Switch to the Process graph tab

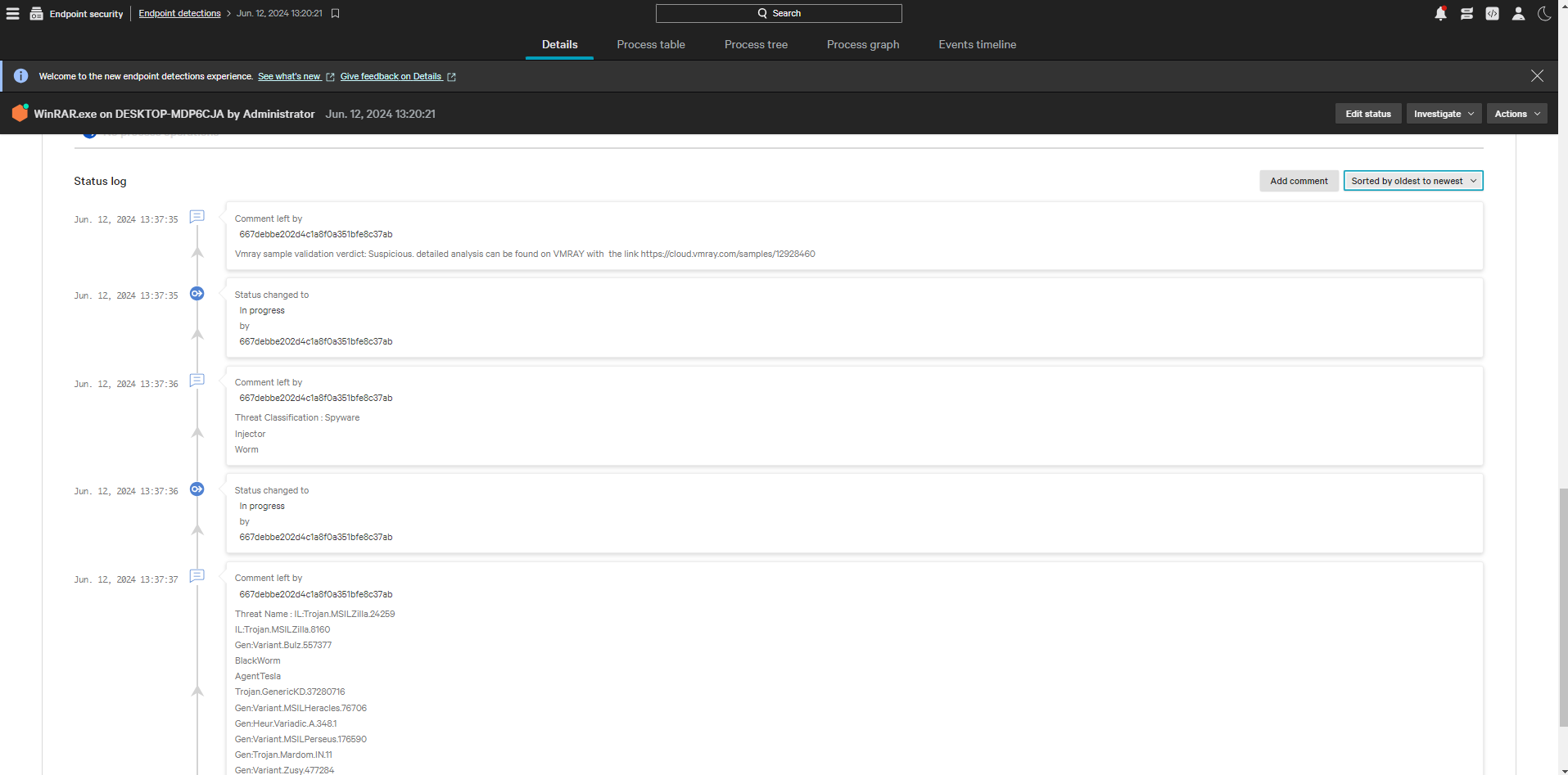click(x=863, y=45)
